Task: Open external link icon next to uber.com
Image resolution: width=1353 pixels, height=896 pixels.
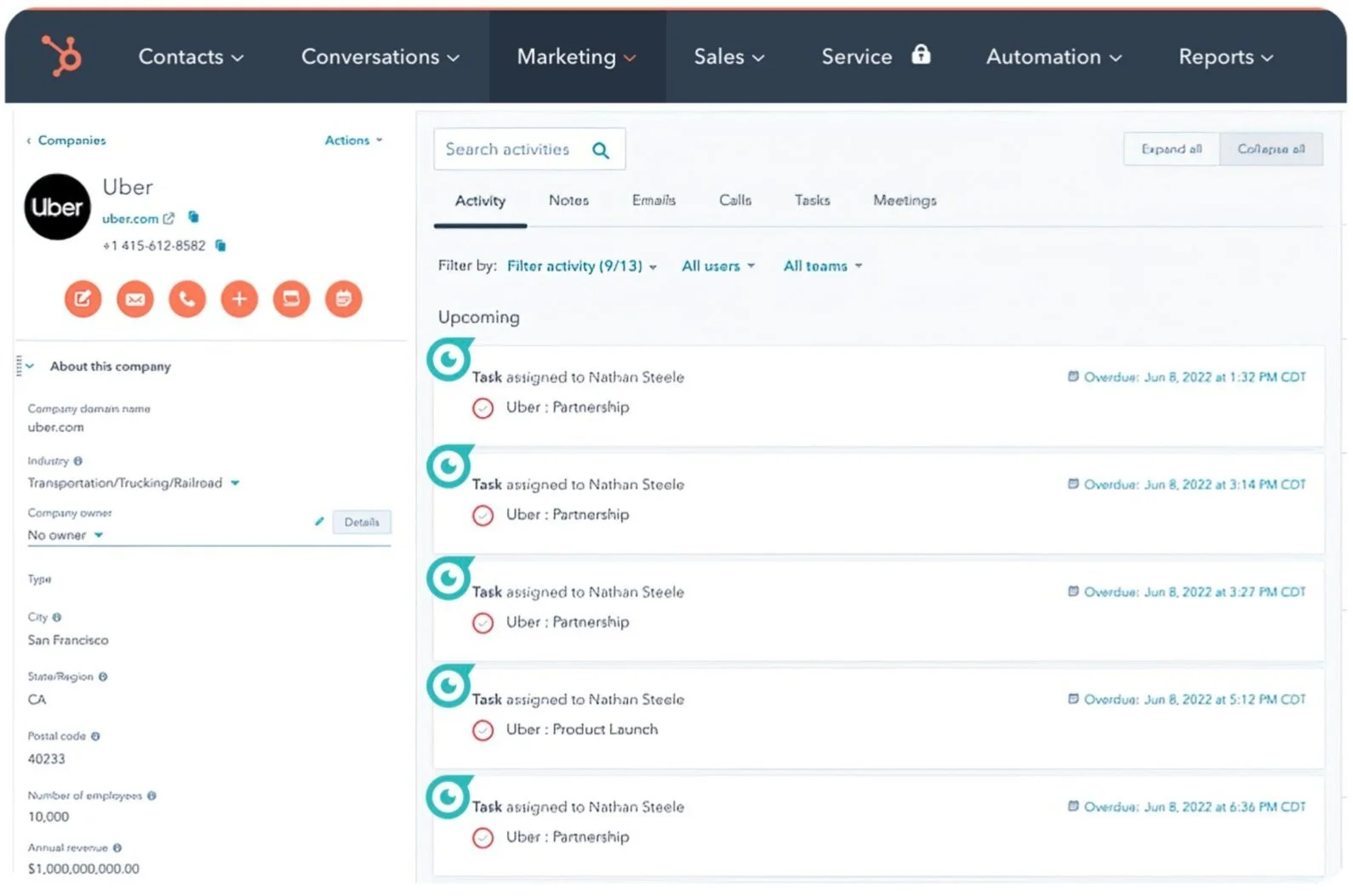Action: coord(168,219)
